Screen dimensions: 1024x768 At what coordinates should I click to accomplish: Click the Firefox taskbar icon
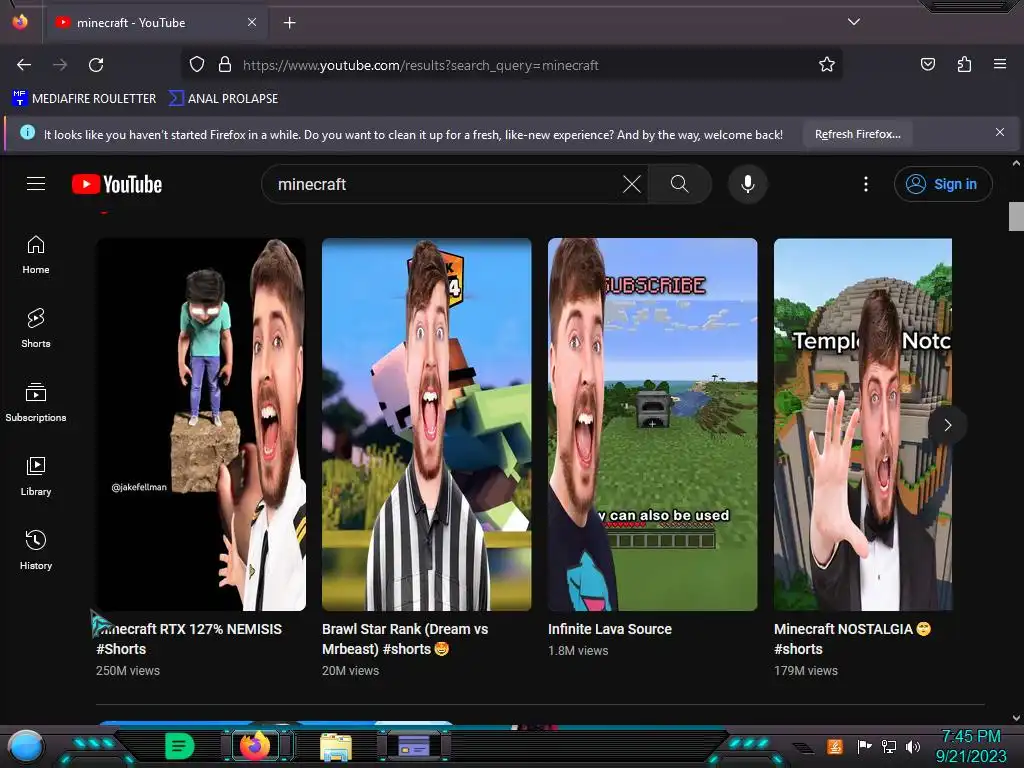pos(255,745)
